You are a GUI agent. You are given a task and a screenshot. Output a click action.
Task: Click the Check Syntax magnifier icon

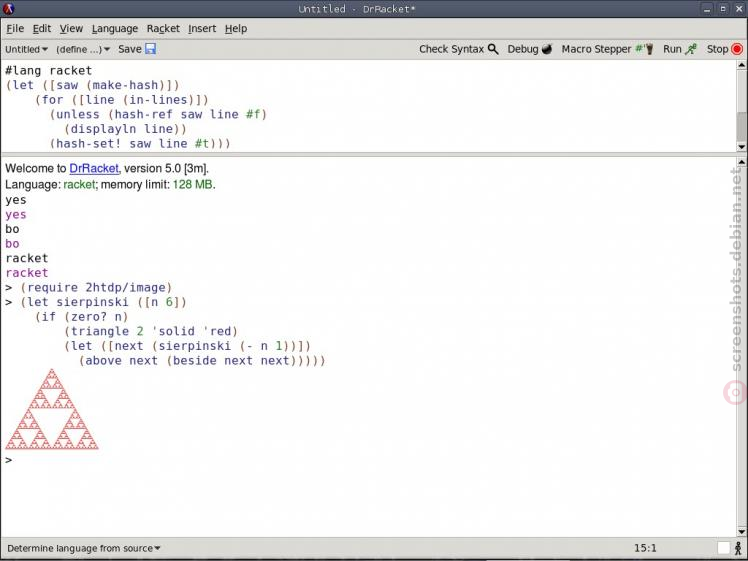[493, 49]
